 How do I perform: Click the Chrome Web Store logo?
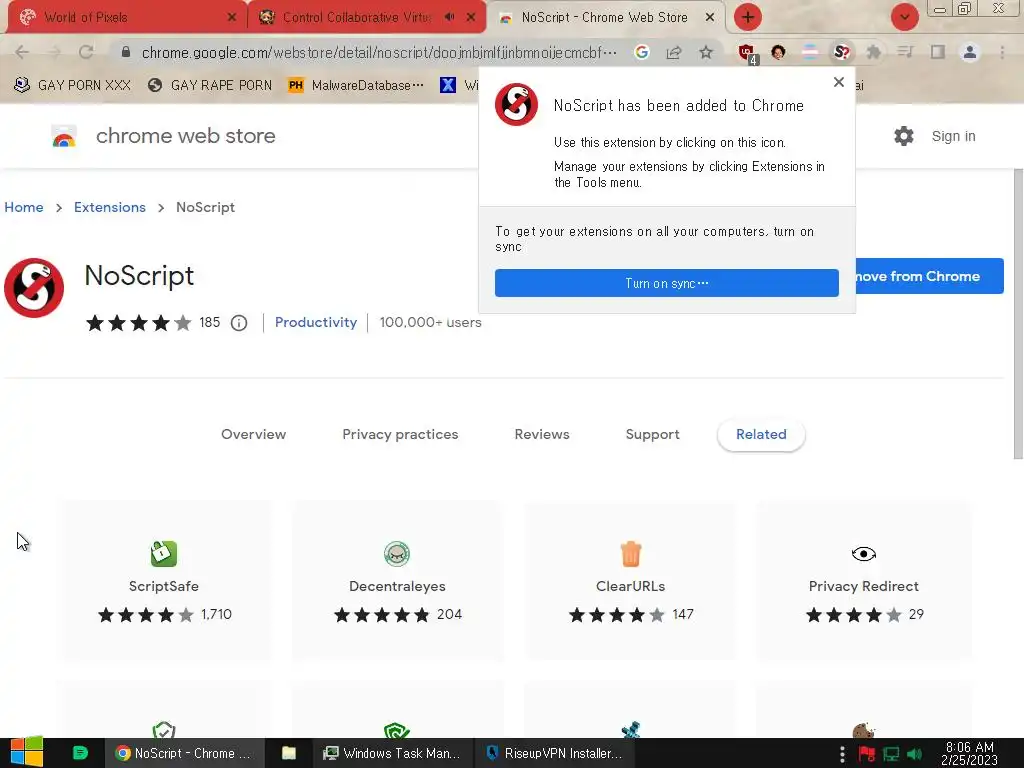coord(64,136)
